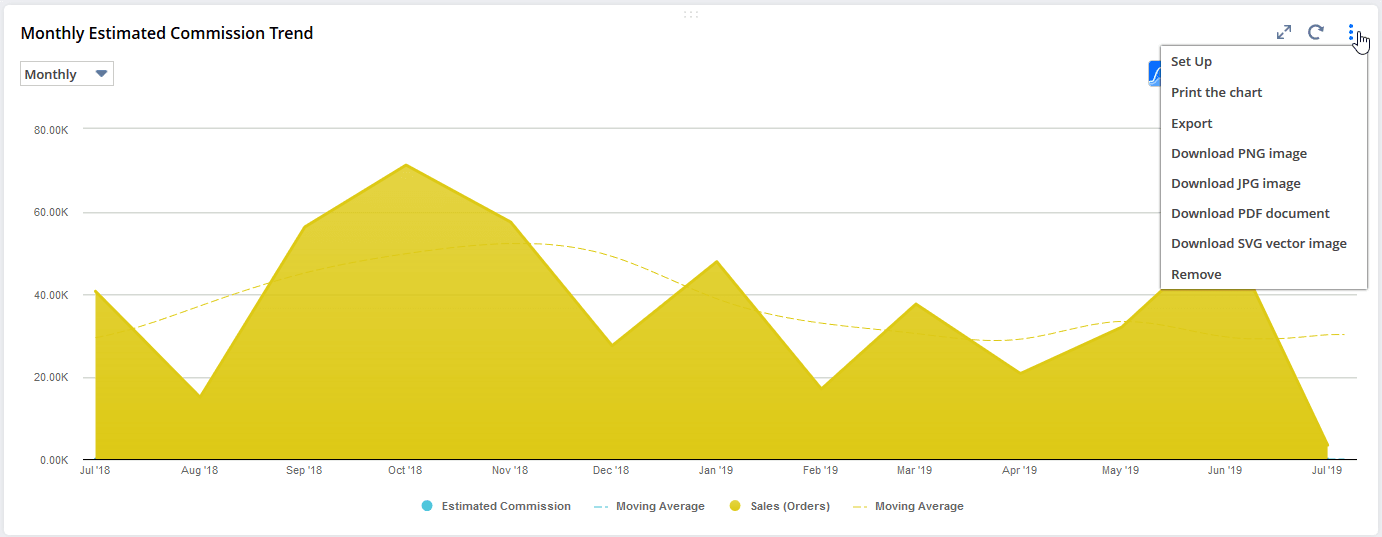Toggle Sales (Orders) legend series
The height and width of the screenshot is (537, 1382).
pyautogui.click(x=780, y=506)
